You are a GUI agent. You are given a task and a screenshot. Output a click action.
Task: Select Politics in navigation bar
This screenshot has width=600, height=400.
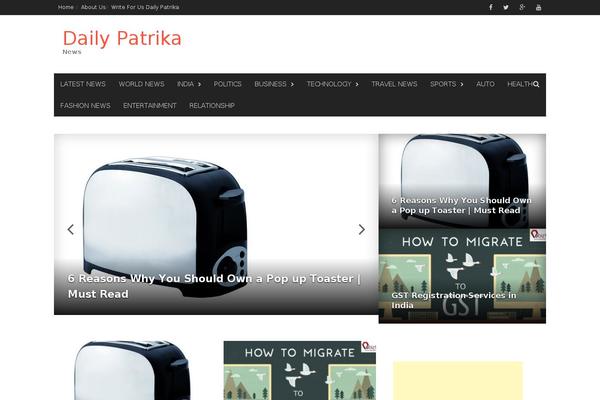(227, 84)
